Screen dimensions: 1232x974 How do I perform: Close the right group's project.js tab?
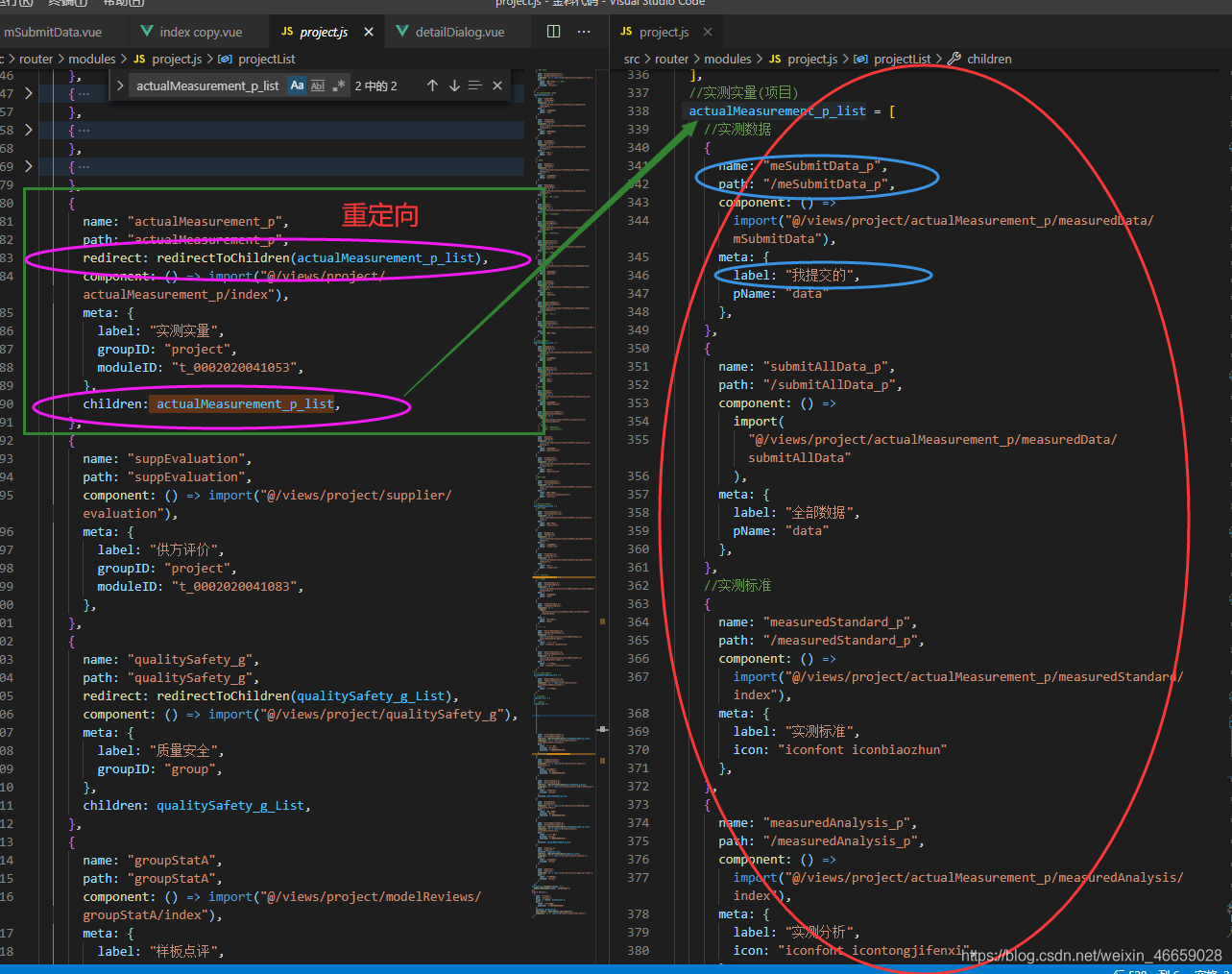click(x=708, y=32)
